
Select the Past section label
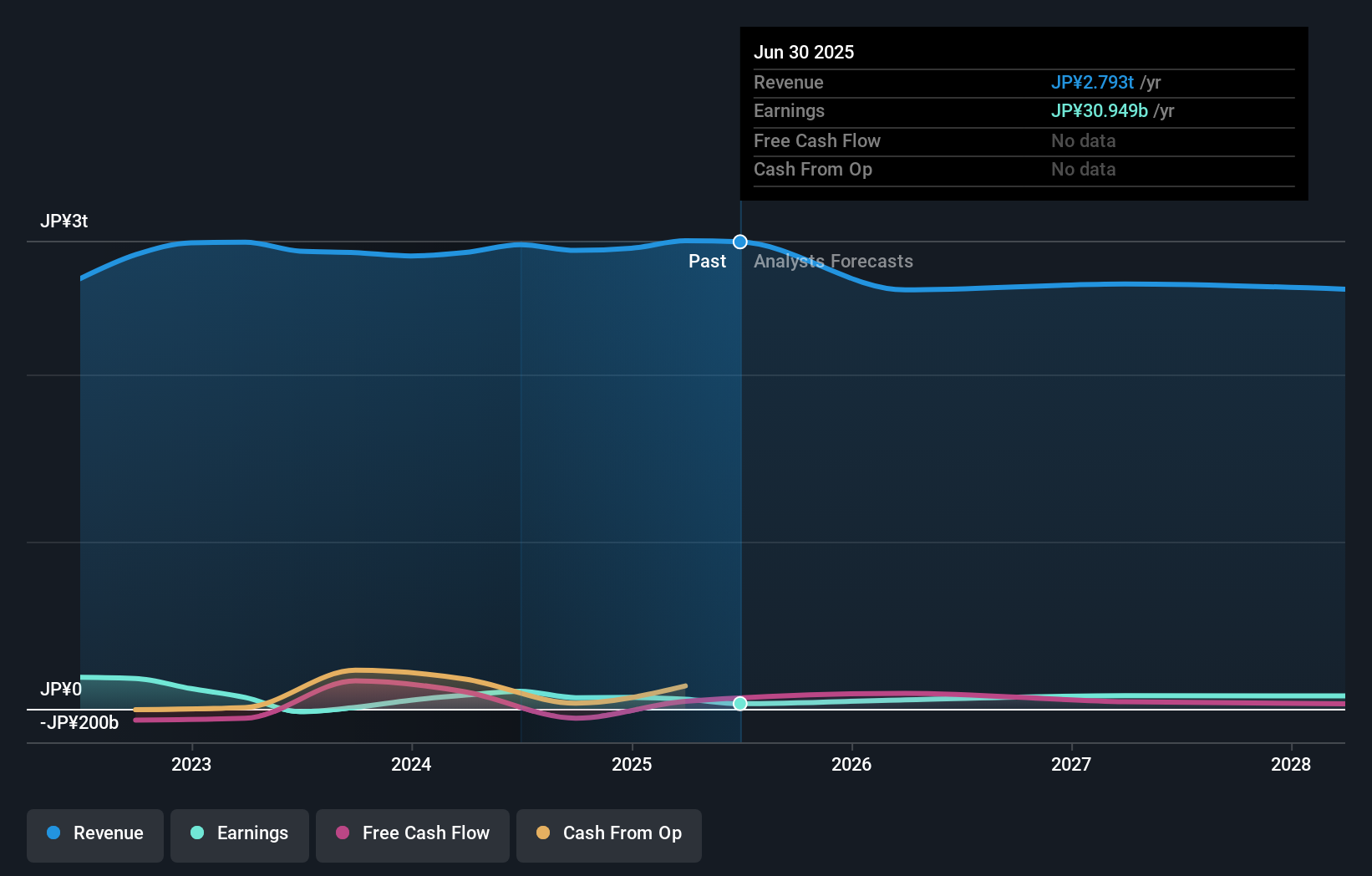708,261
